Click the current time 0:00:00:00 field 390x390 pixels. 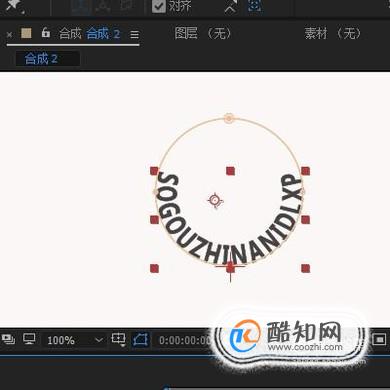pos(185,340)
